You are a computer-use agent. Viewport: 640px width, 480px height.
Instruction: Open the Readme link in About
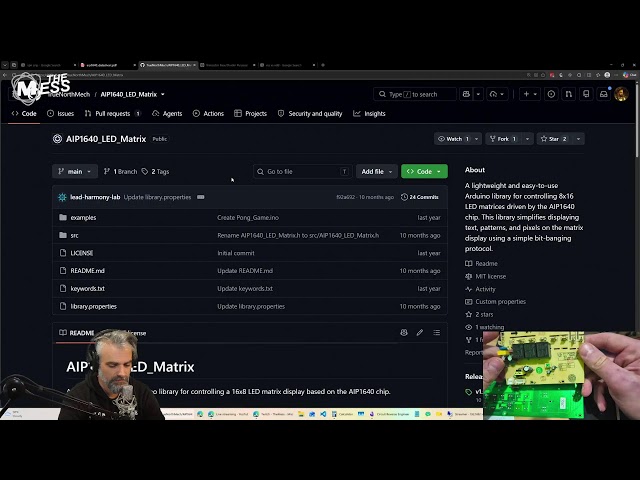coord(482,264)
